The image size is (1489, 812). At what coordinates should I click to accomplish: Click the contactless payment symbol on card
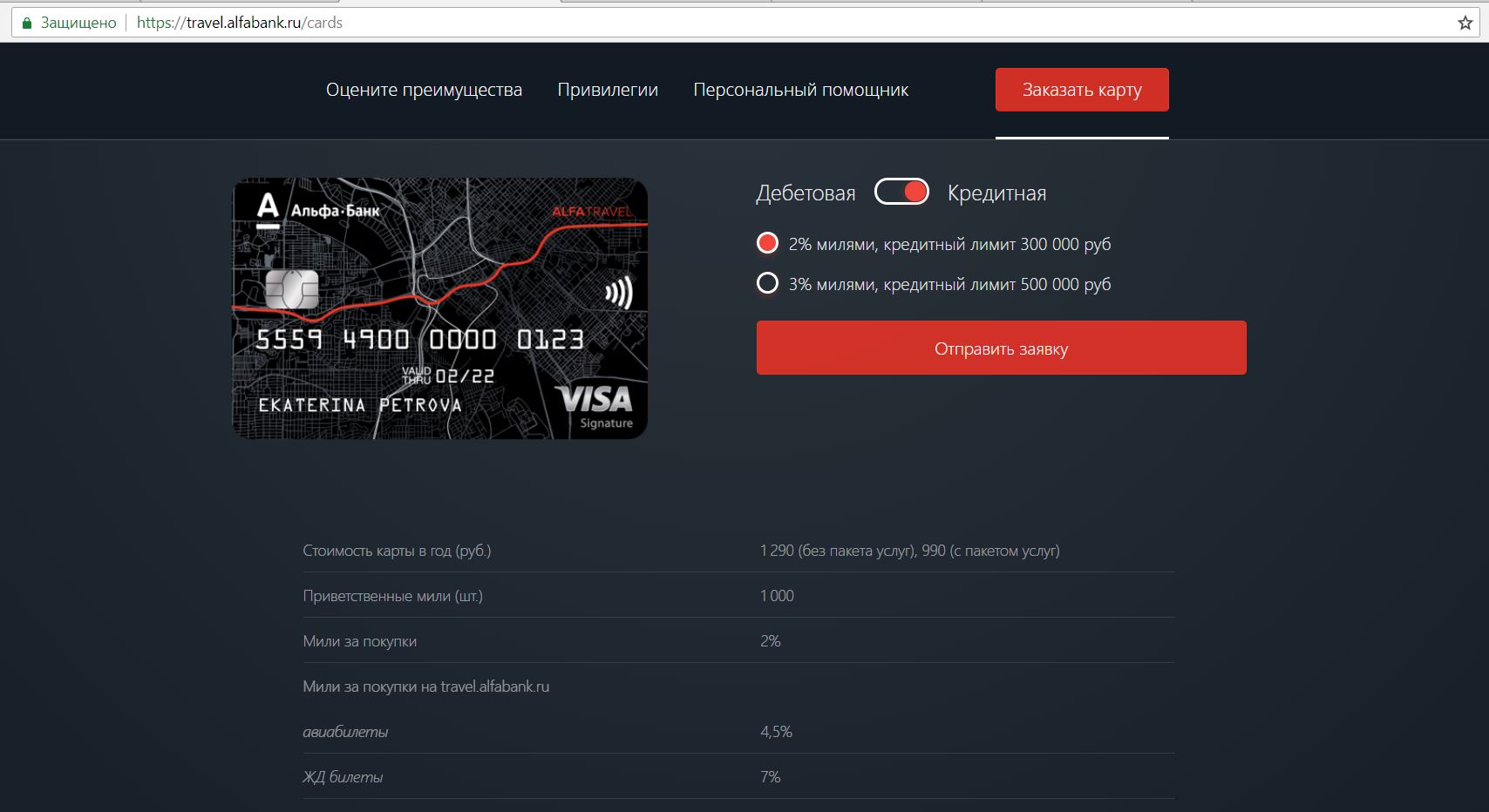(x=619, y=294)
